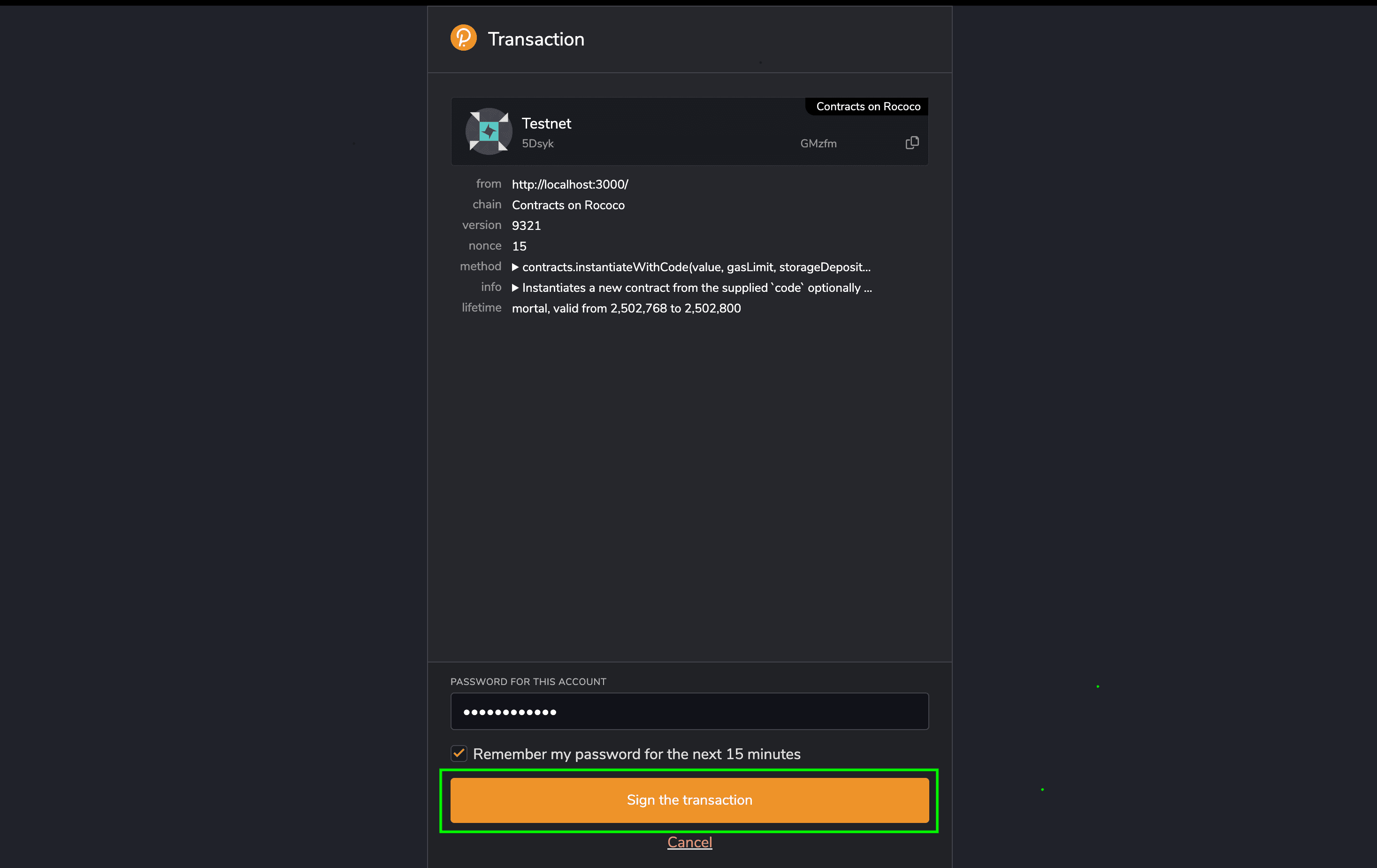This screenshot has height=868, width=1377.
Task: Click the Transaction header title
Action: (x=536, y=39)
